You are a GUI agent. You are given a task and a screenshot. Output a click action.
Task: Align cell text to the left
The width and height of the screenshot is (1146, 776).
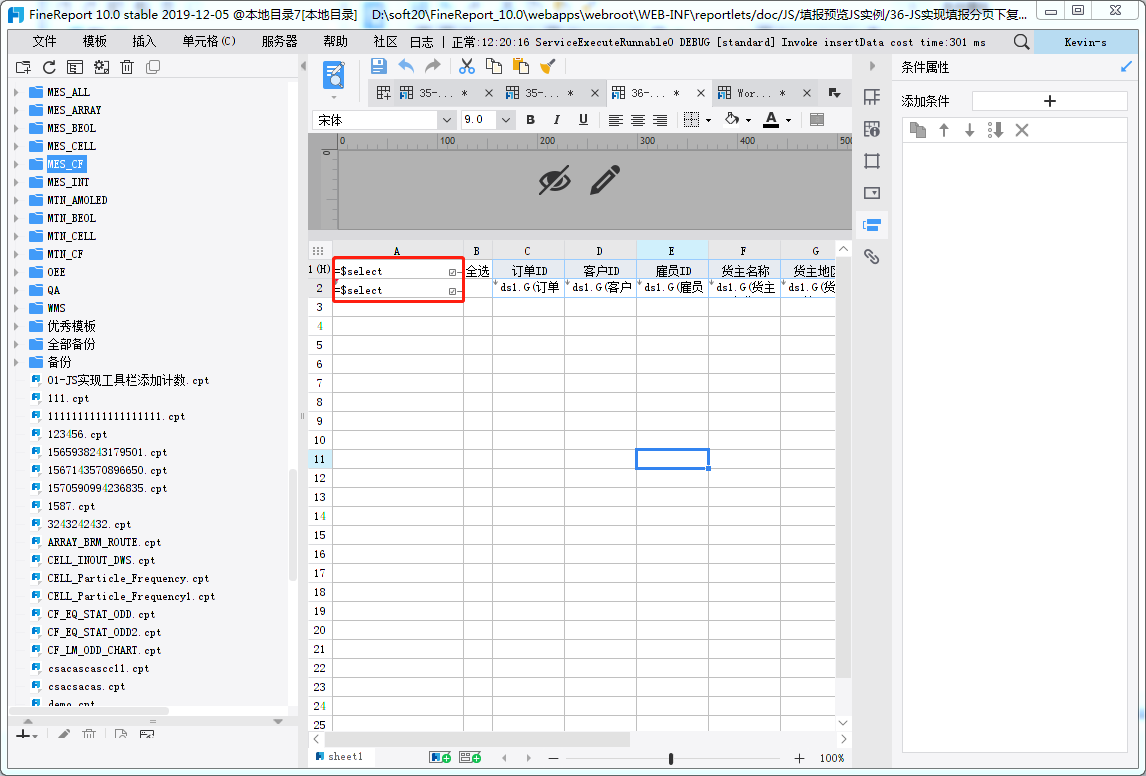point(615,120)
